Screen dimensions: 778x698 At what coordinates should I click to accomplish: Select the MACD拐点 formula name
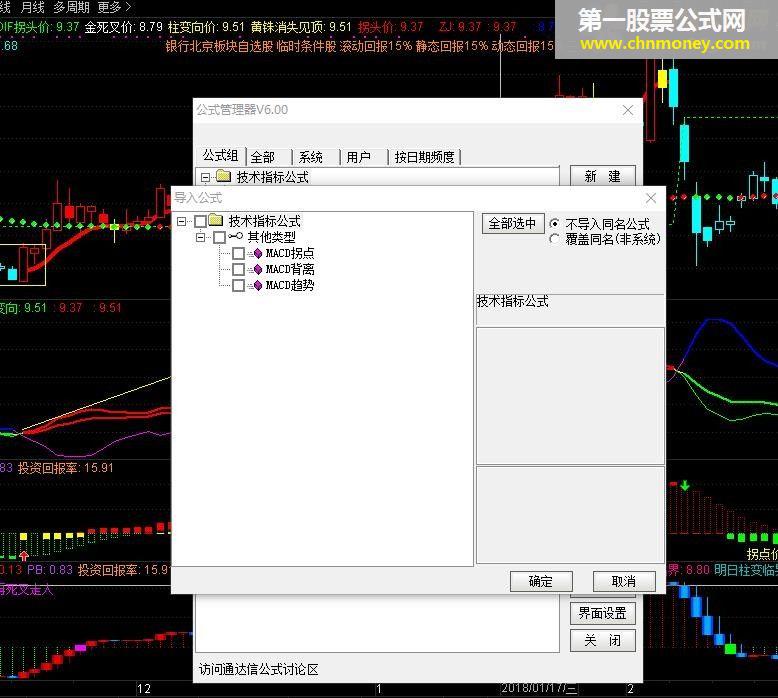[290, 253]
